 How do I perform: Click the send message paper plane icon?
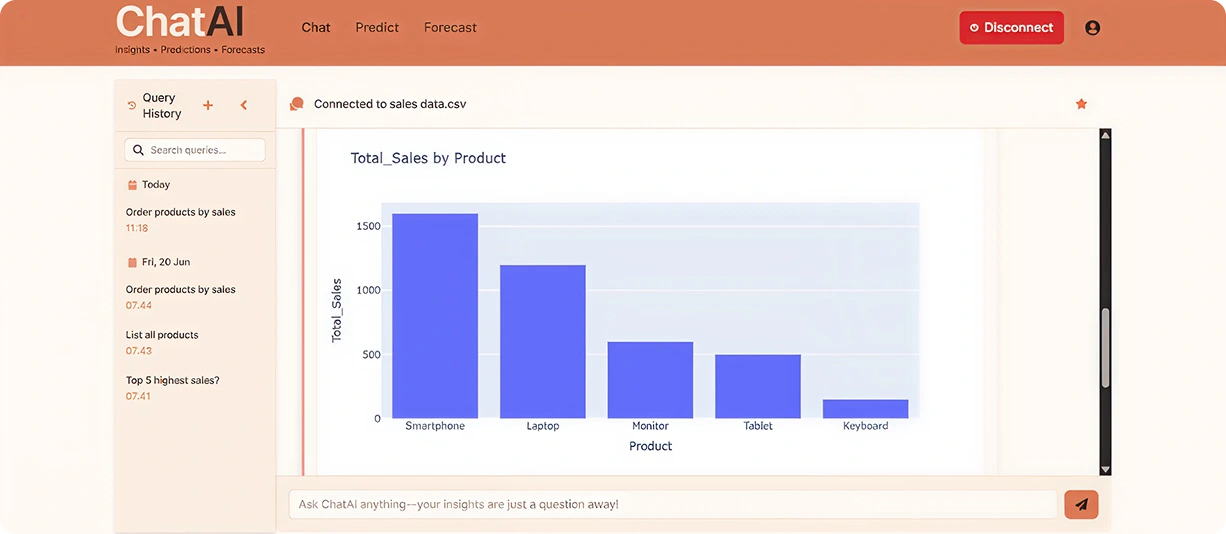point(1081,505)
